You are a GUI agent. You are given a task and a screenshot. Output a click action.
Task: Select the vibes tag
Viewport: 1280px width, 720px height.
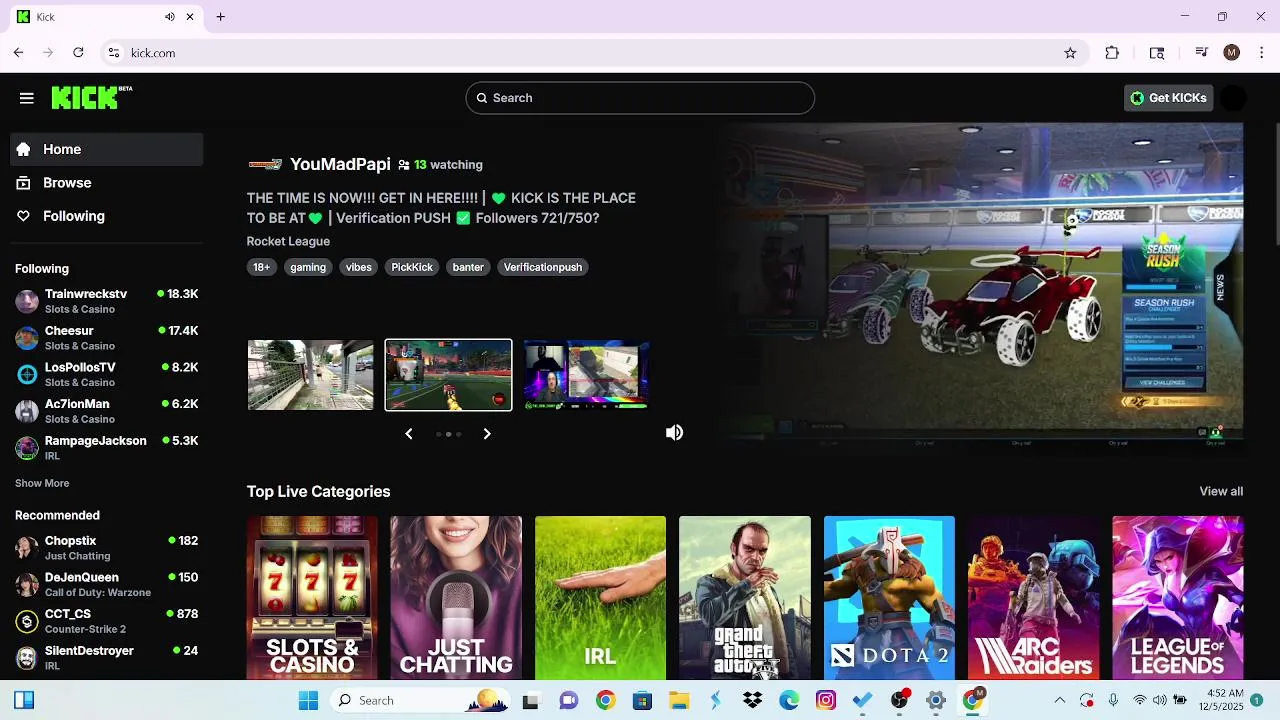[358, 267]
